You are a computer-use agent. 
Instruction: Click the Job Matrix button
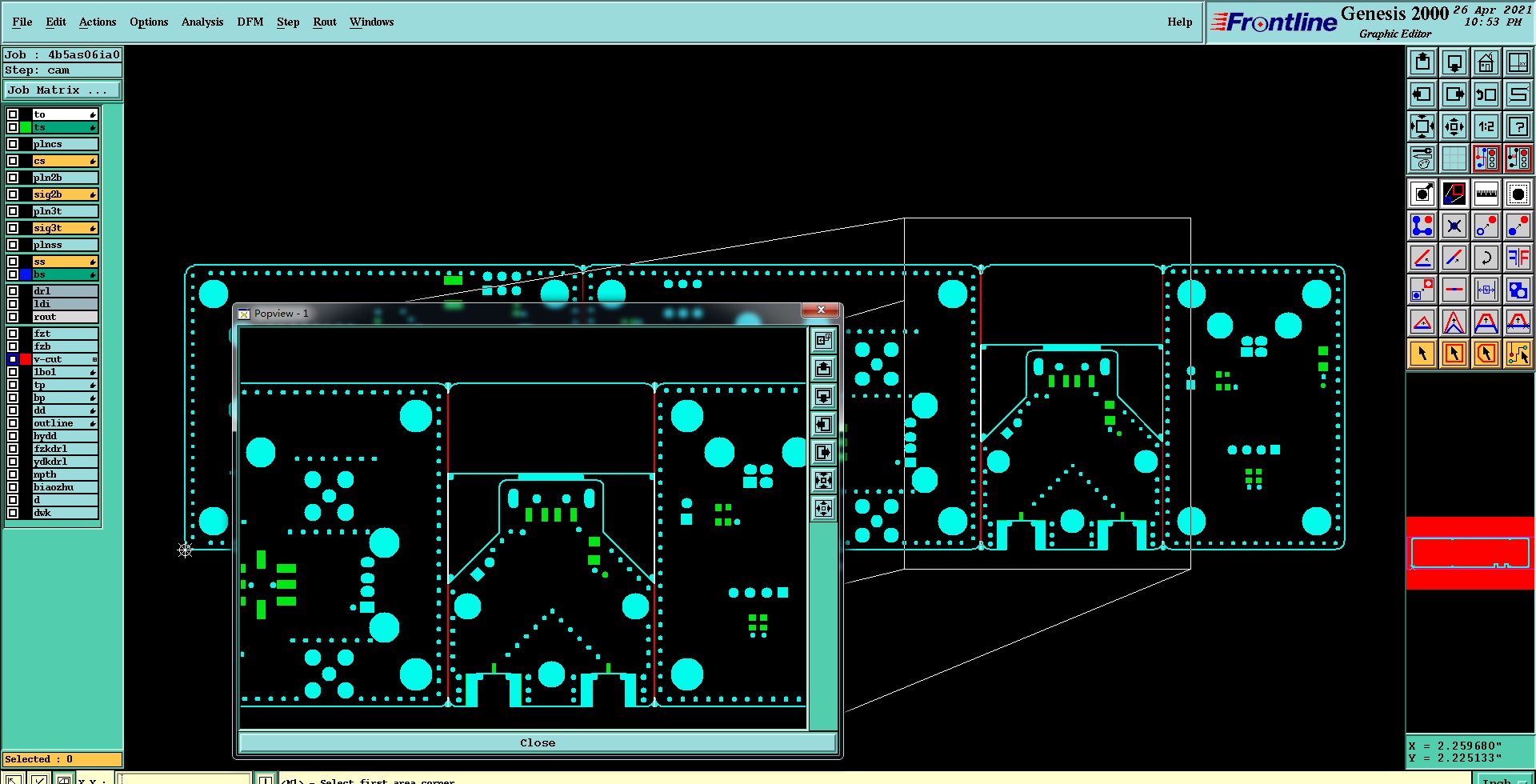[x=62, y=90]
